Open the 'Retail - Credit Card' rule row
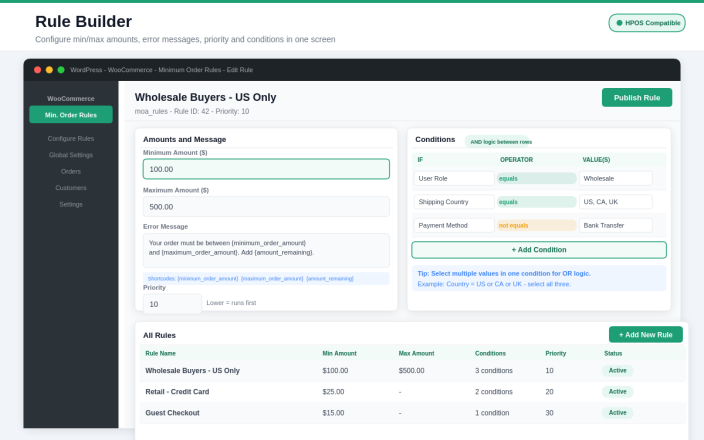This screenshot has width=704, height=440. coord(412,392)
